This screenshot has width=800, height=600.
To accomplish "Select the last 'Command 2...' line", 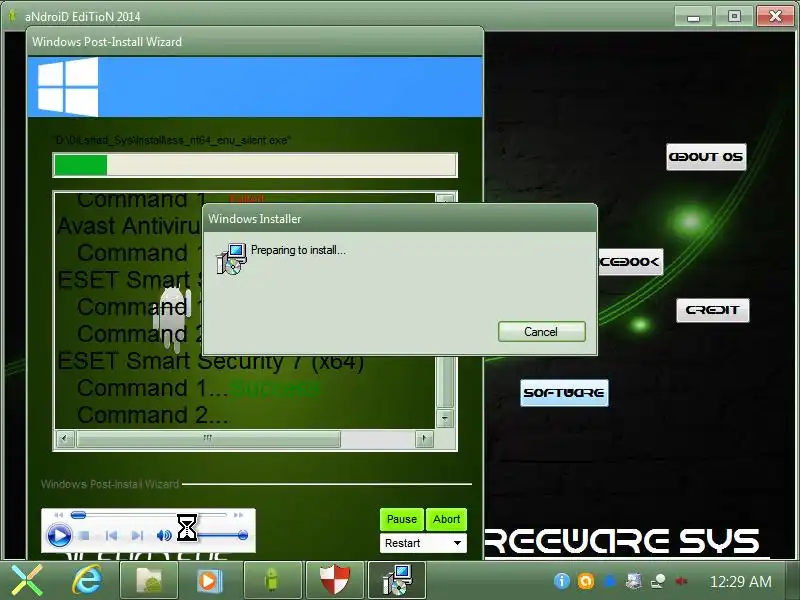I will pos(153,415).
